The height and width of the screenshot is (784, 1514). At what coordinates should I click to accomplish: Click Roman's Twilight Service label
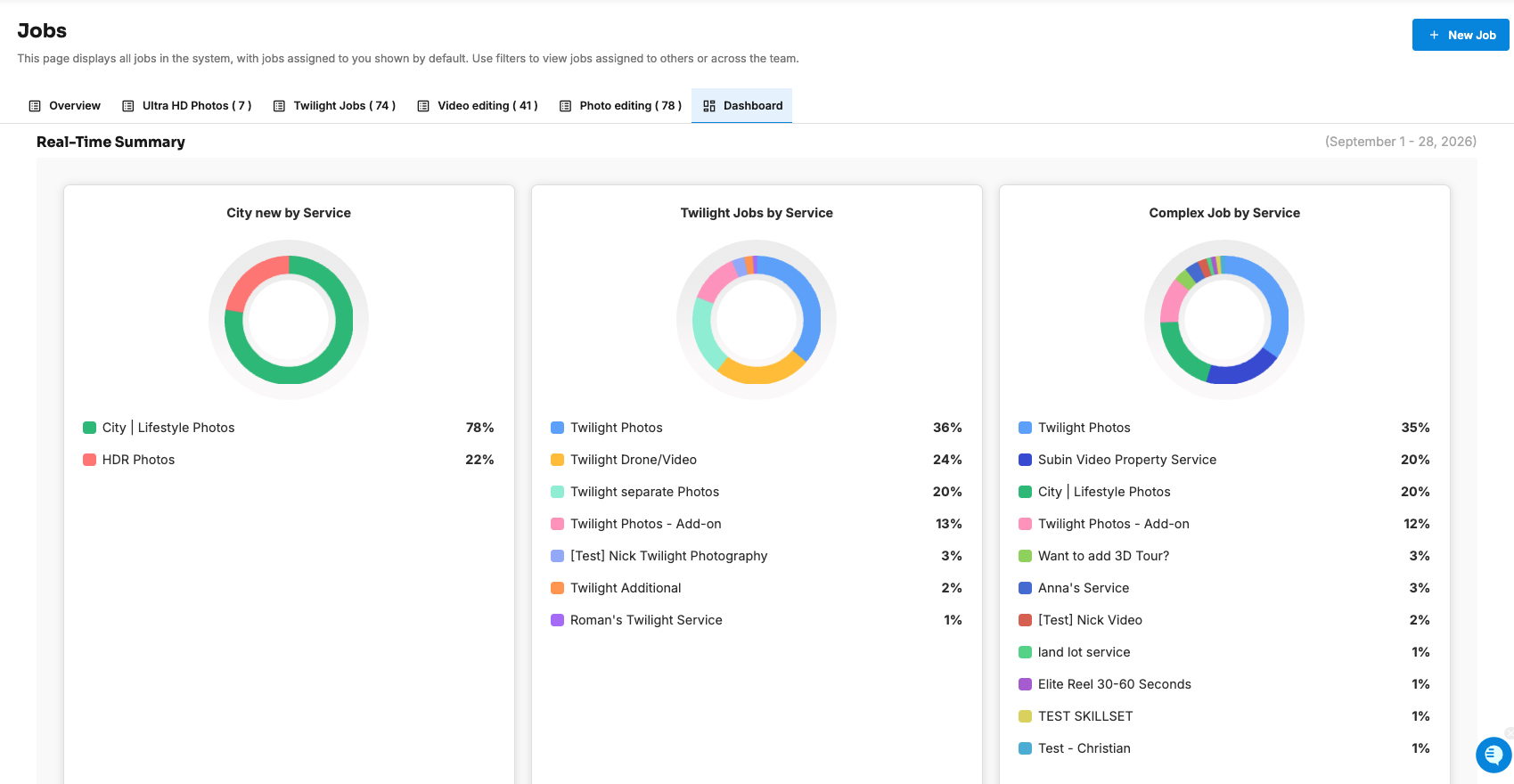(x=646, y=620)
